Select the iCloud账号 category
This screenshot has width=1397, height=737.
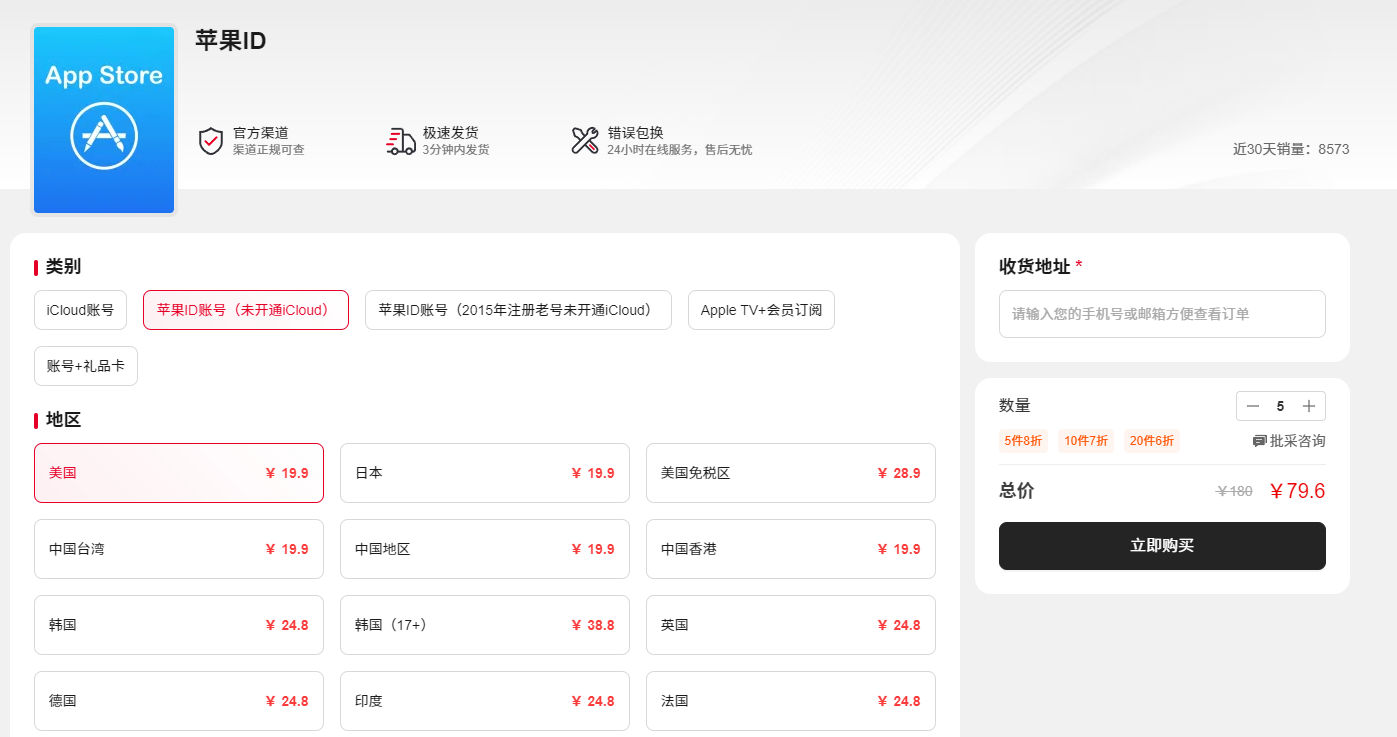(80, 310)
